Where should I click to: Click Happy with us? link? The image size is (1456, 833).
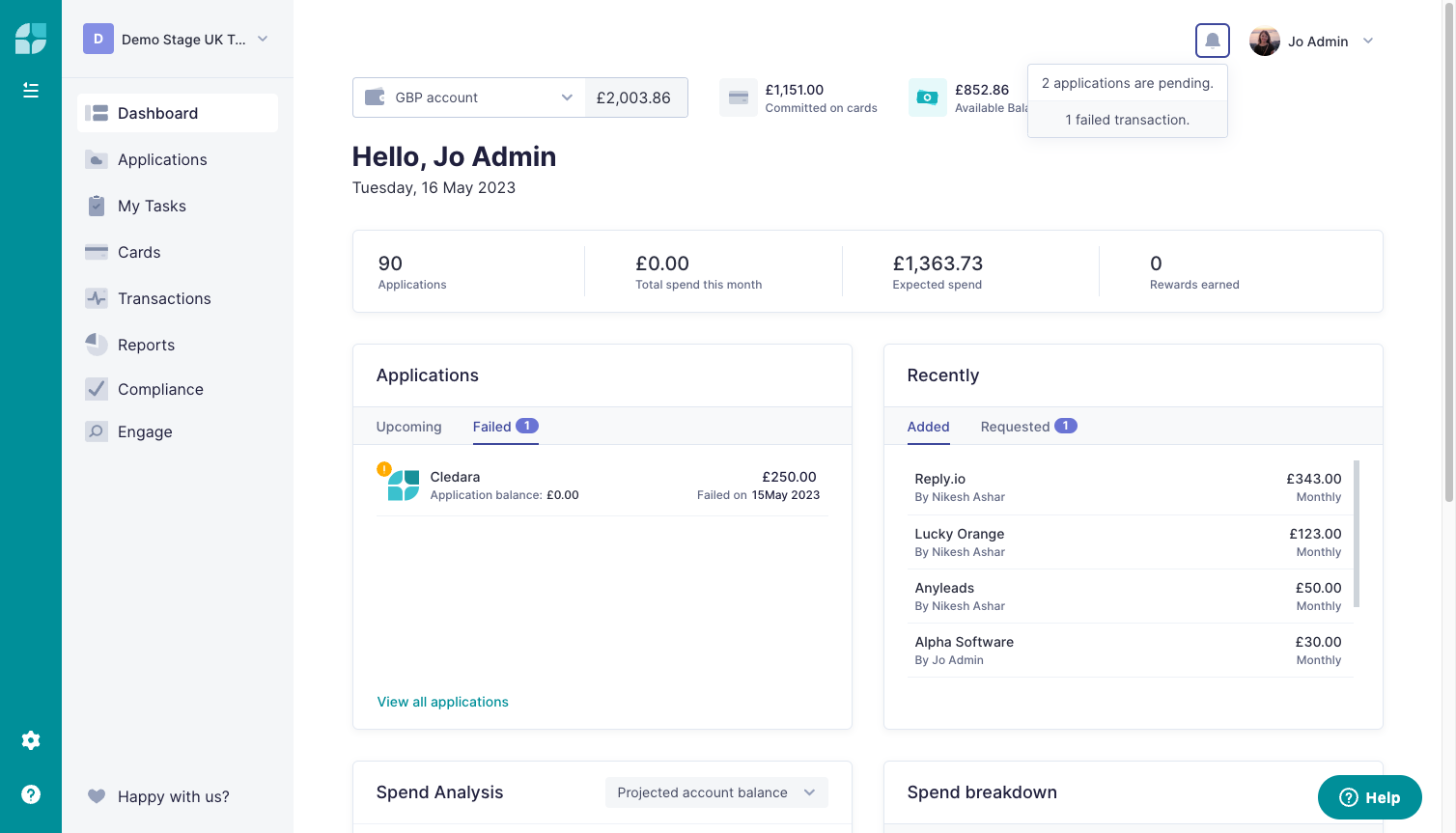tap(174, 796)
